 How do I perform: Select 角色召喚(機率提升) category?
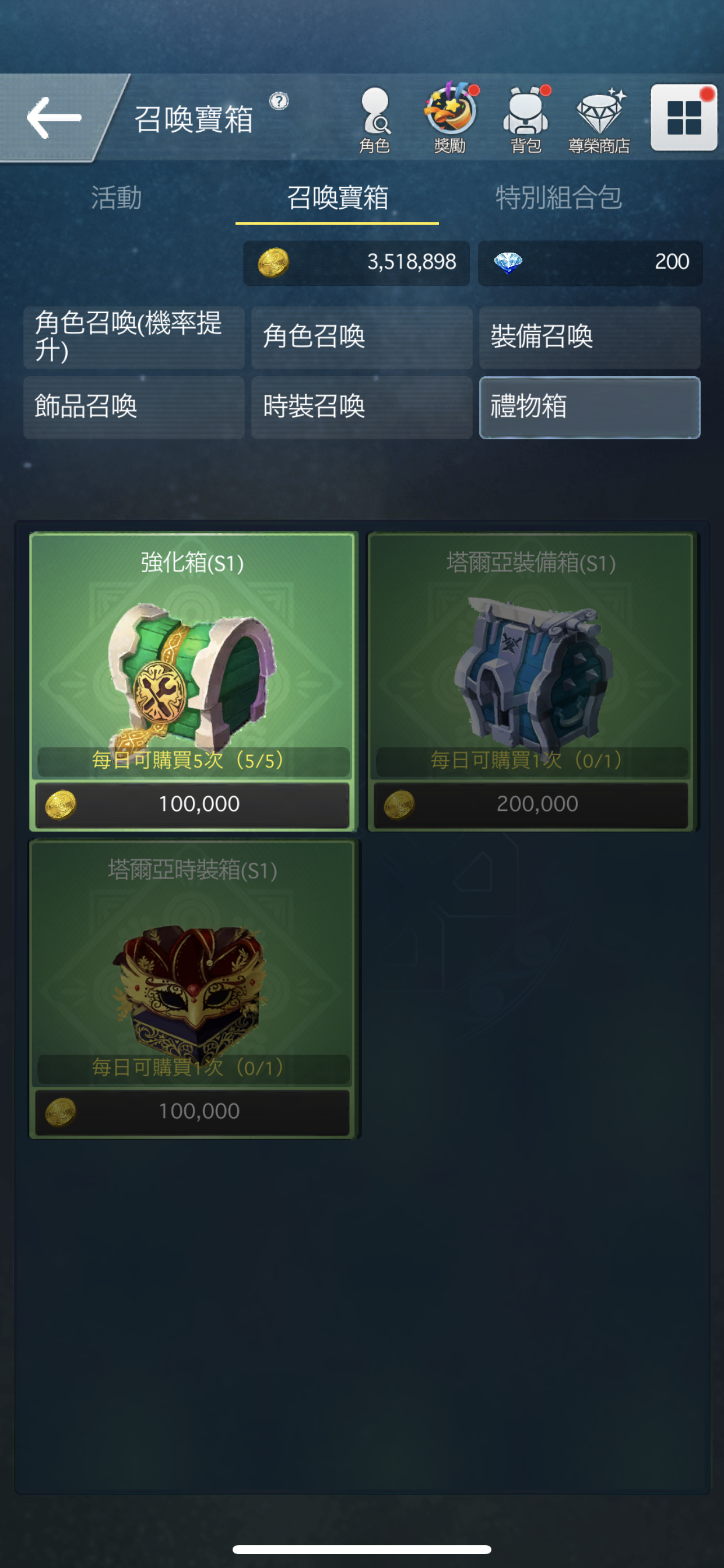(x=134, y=338)
